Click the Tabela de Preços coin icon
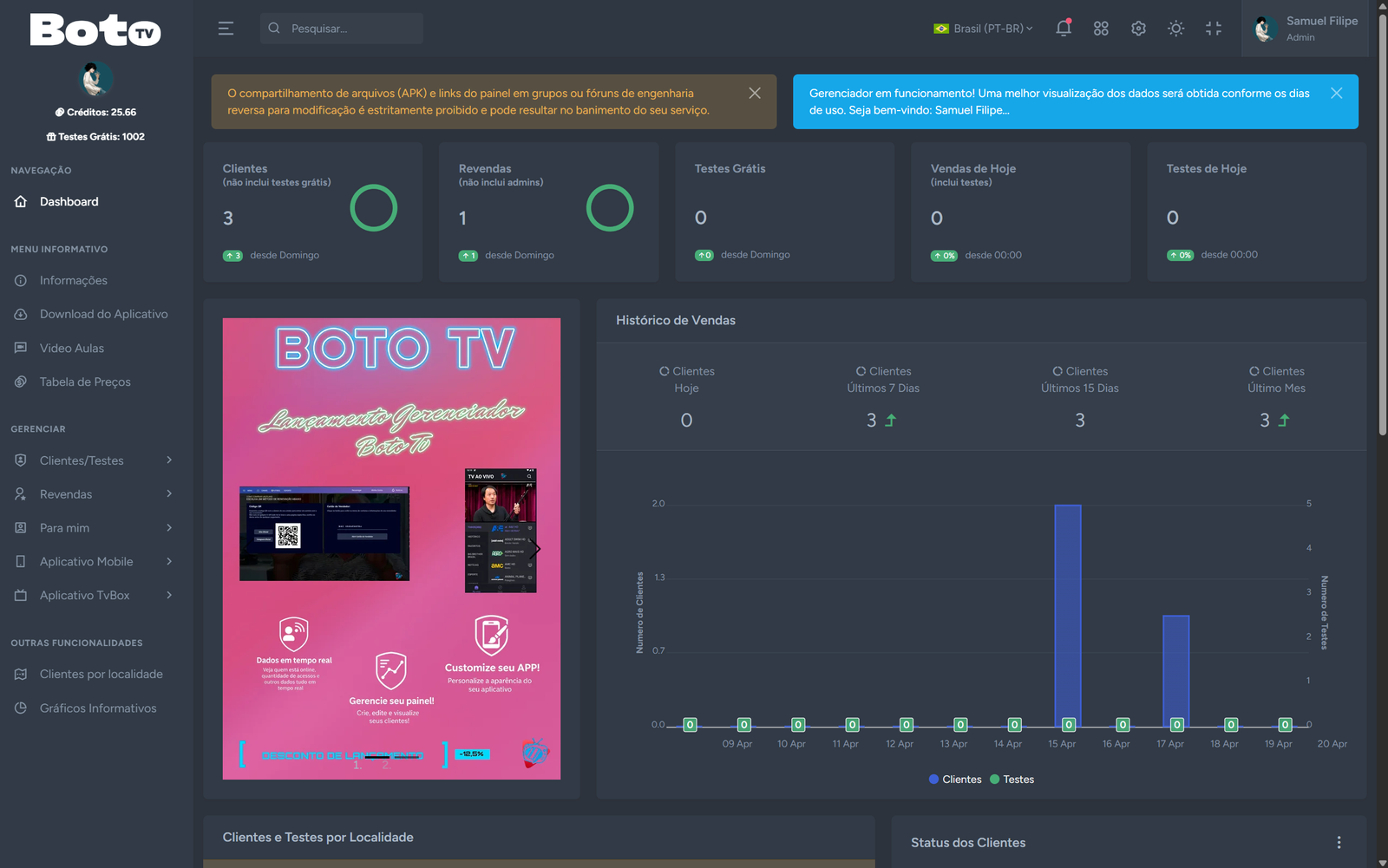The image size is (1388, 868). (21, 382)
